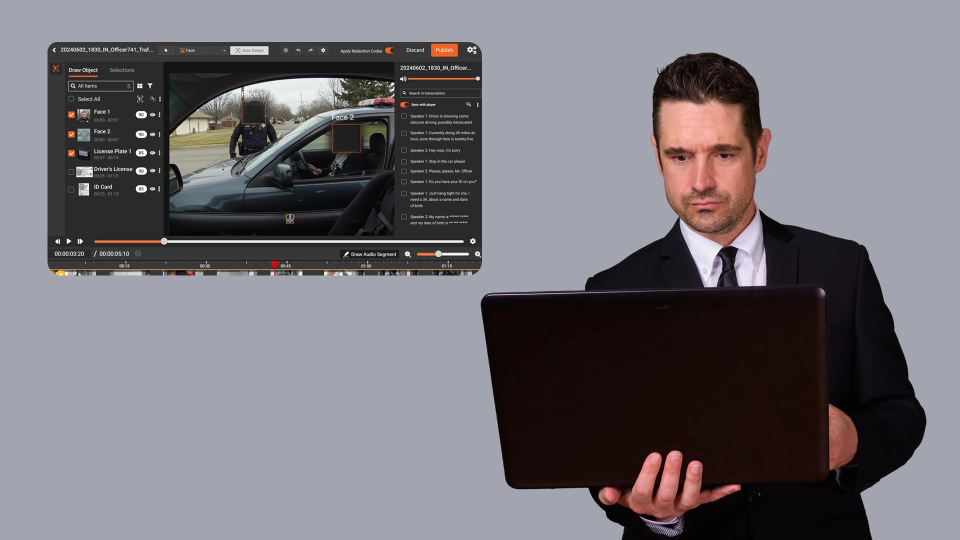Open the Face object type dropdown
960x540 pixels.
coord(202,50)
